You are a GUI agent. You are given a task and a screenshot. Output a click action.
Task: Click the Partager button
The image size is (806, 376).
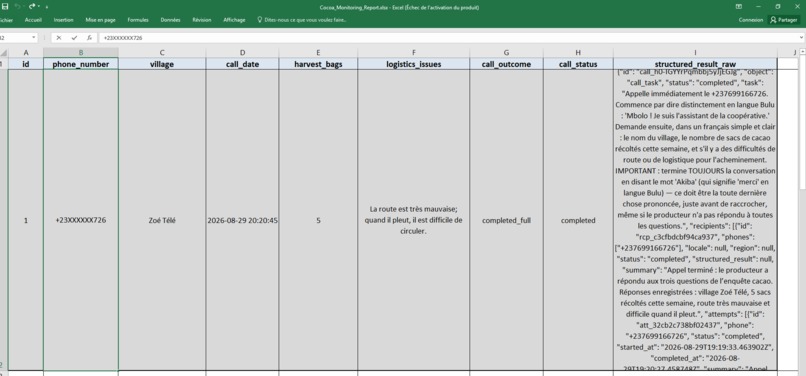pos(783,20)
